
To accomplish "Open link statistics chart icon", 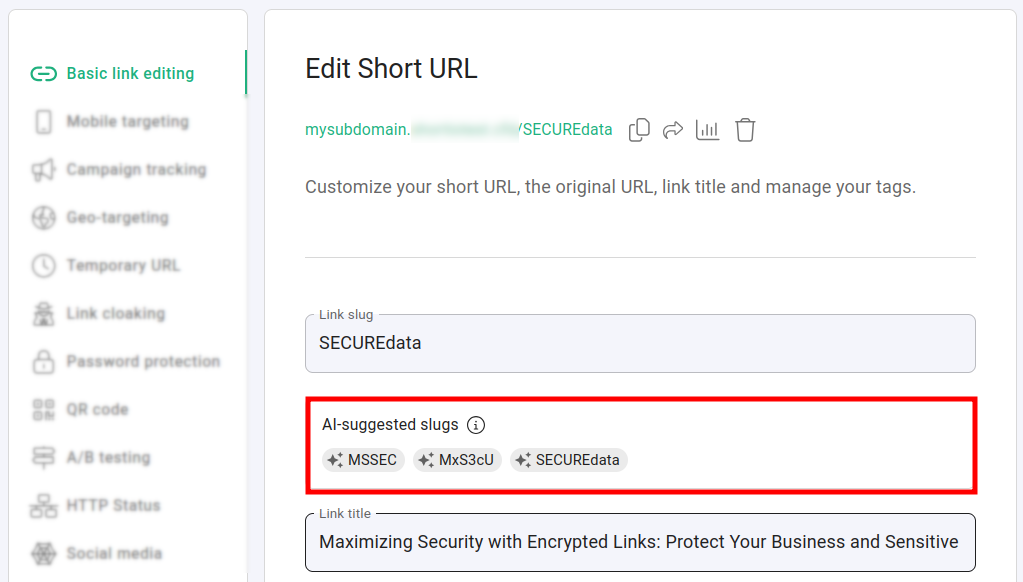I will point(708,130).
